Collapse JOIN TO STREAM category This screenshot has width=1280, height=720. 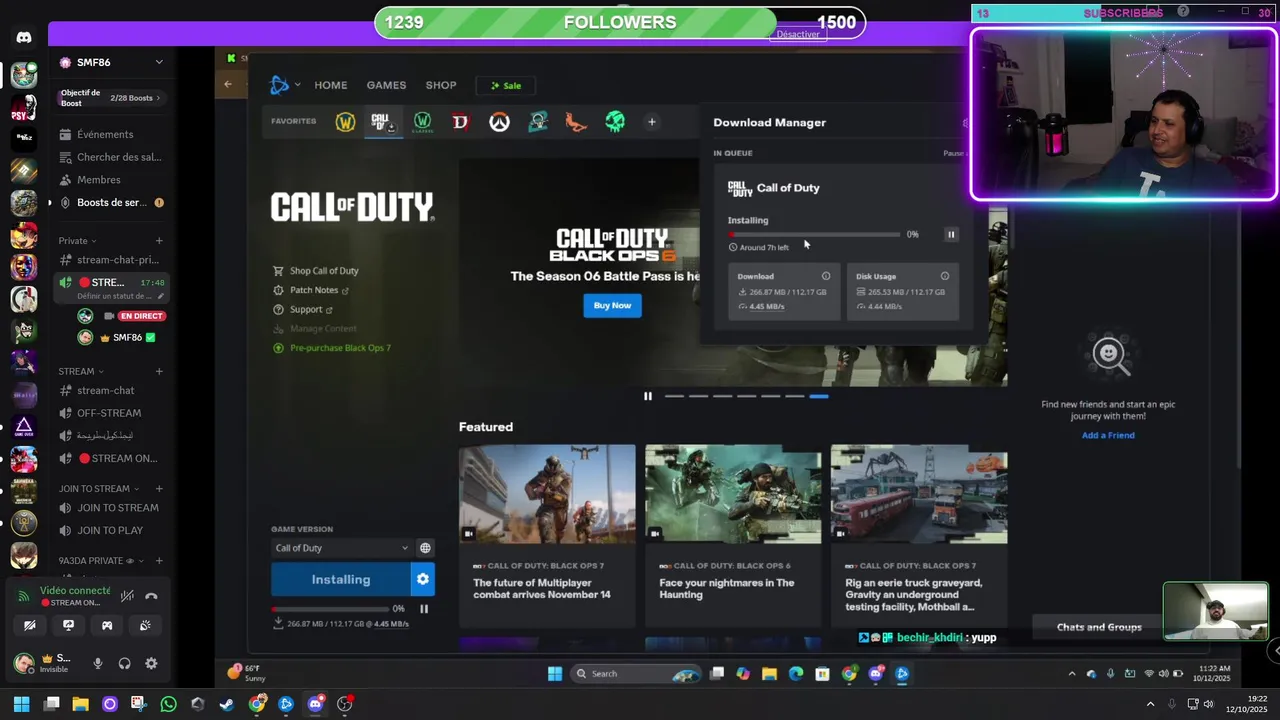pos(99,489)
